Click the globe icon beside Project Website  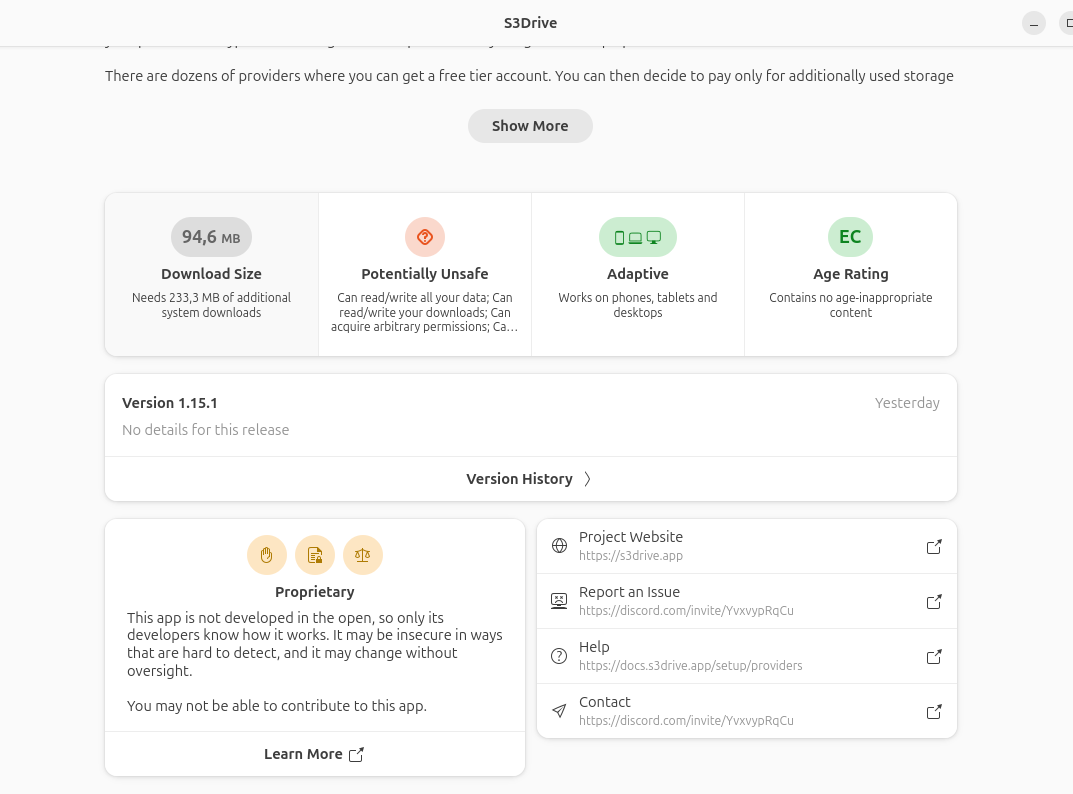point(559,546)
